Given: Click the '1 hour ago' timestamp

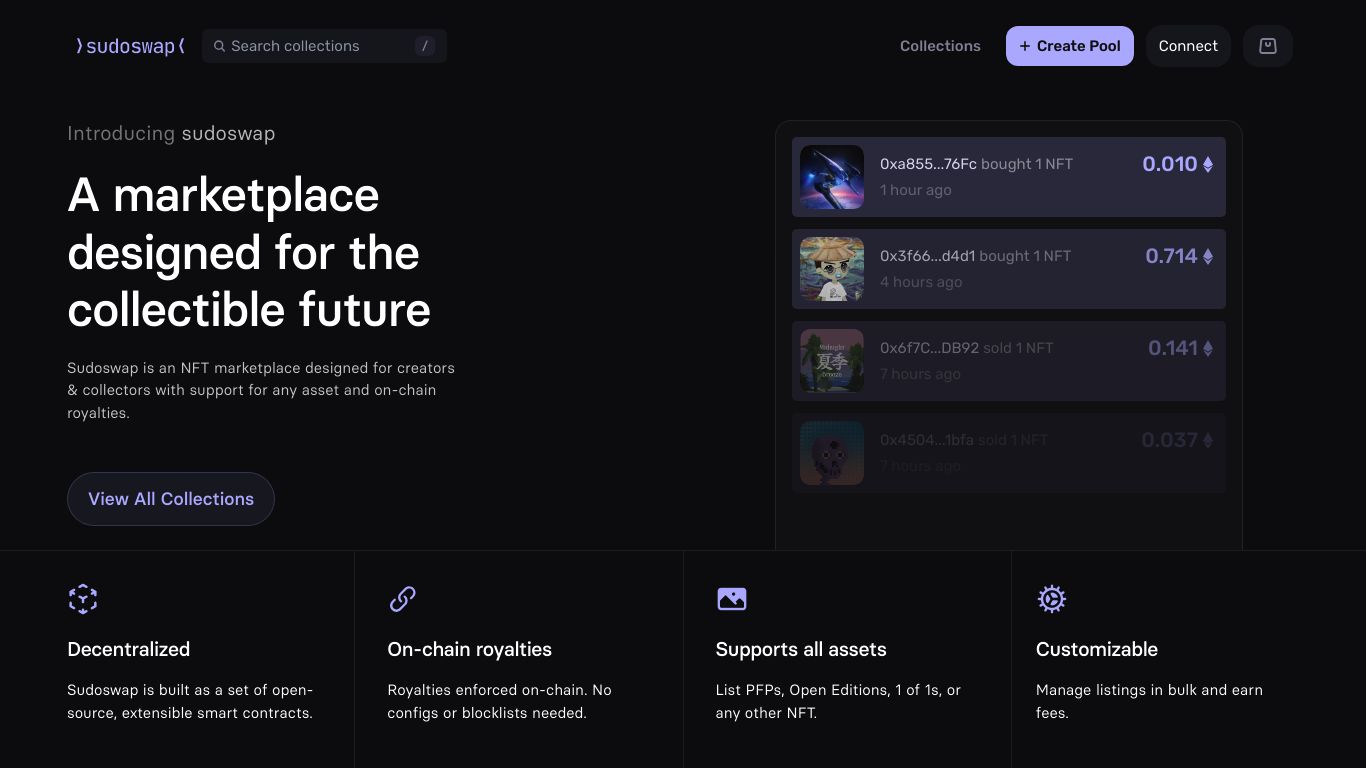Looking at the screenshot, I should 915,190.
